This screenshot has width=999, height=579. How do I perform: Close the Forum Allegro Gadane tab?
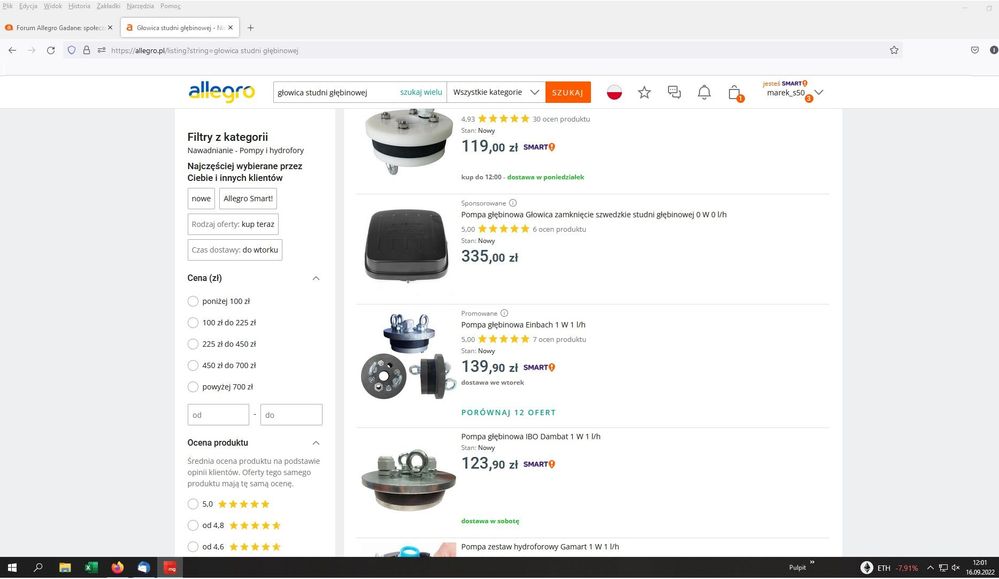110,28
